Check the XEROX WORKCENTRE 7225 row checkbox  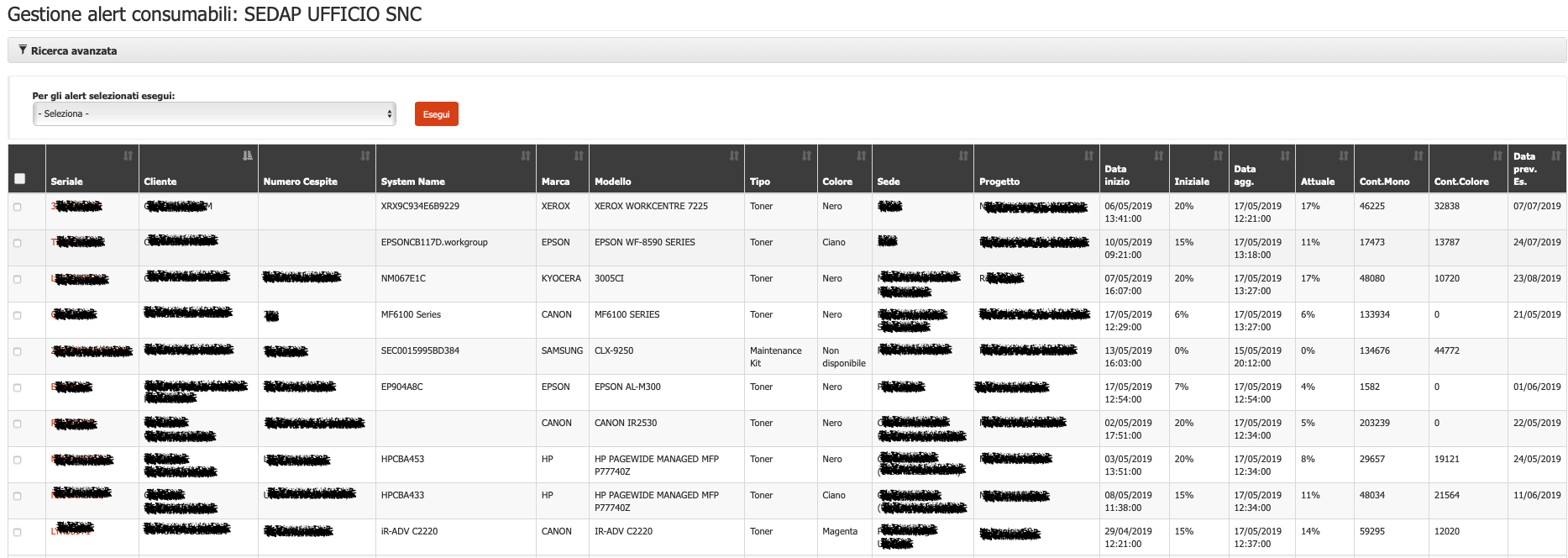[x=18, y=207]
